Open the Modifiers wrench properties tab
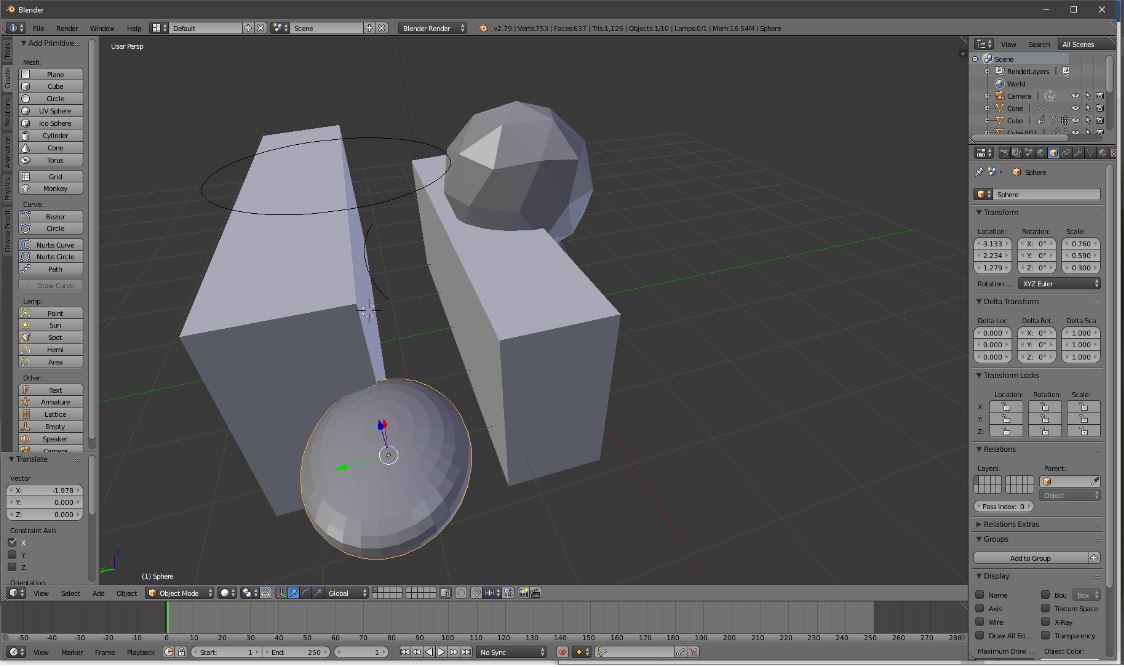This screenshot has height=667, width=1124. point(1077,153)
